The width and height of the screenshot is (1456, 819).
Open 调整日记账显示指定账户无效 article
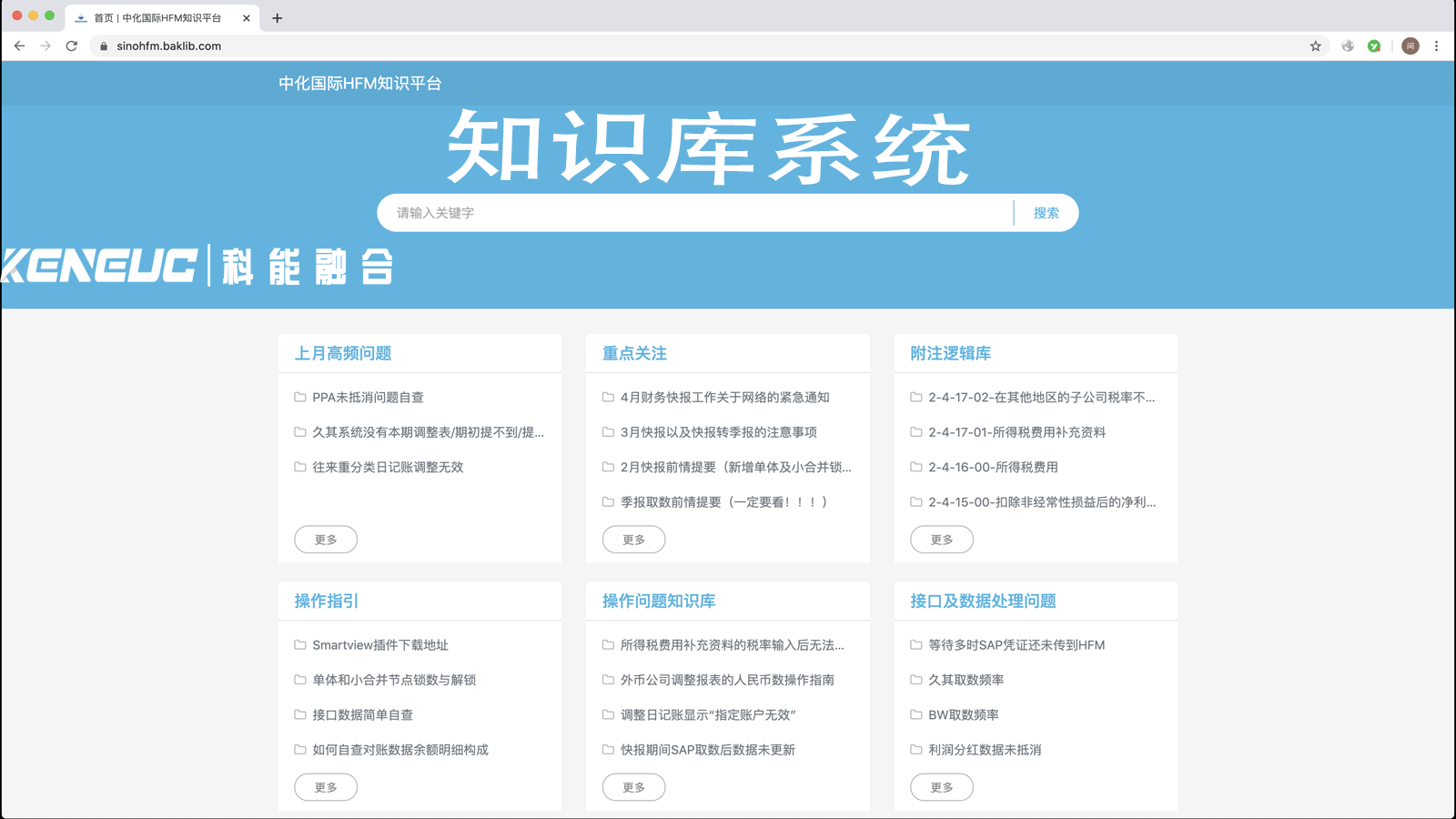click(x=708, y=715)
